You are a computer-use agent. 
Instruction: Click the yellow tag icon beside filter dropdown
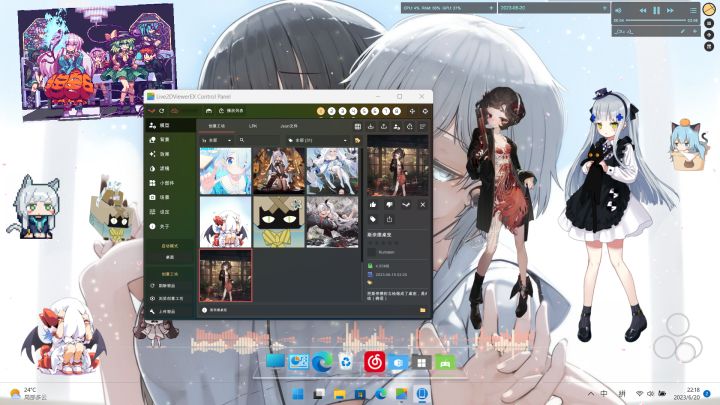tap(357, 140)
